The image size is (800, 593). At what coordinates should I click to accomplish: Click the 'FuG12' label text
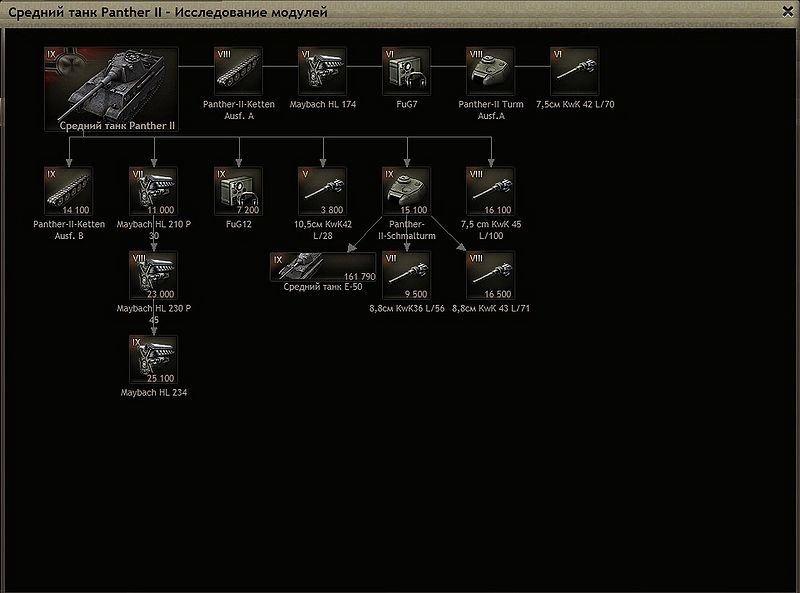click(x=239, y=224)
